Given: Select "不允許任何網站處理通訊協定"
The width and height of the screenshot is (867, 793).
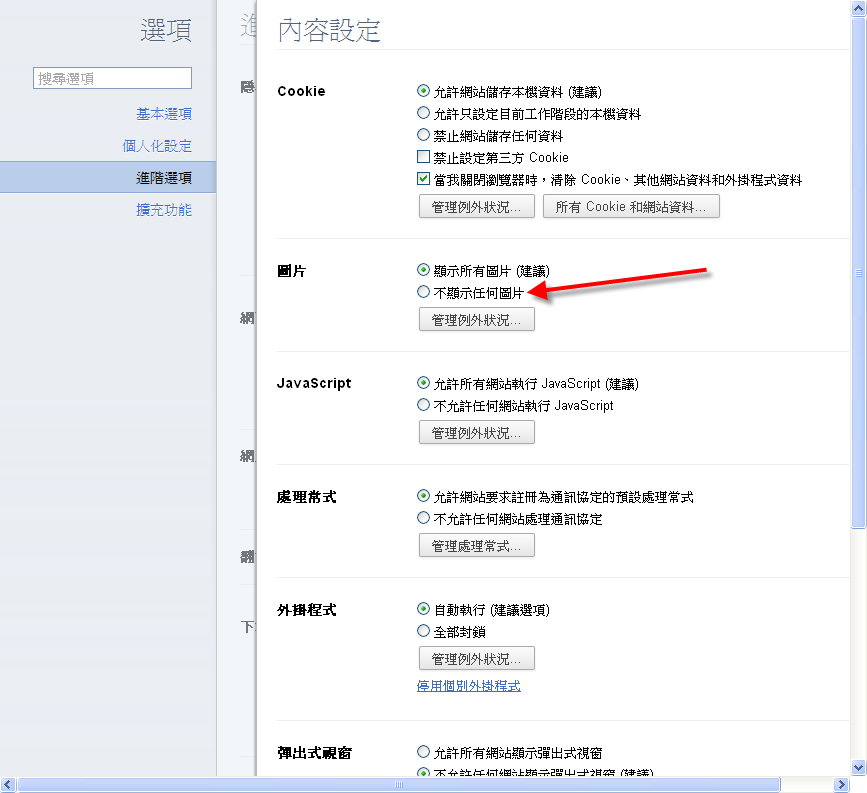Looking at the screenshot, I should [x=423, y=516].
